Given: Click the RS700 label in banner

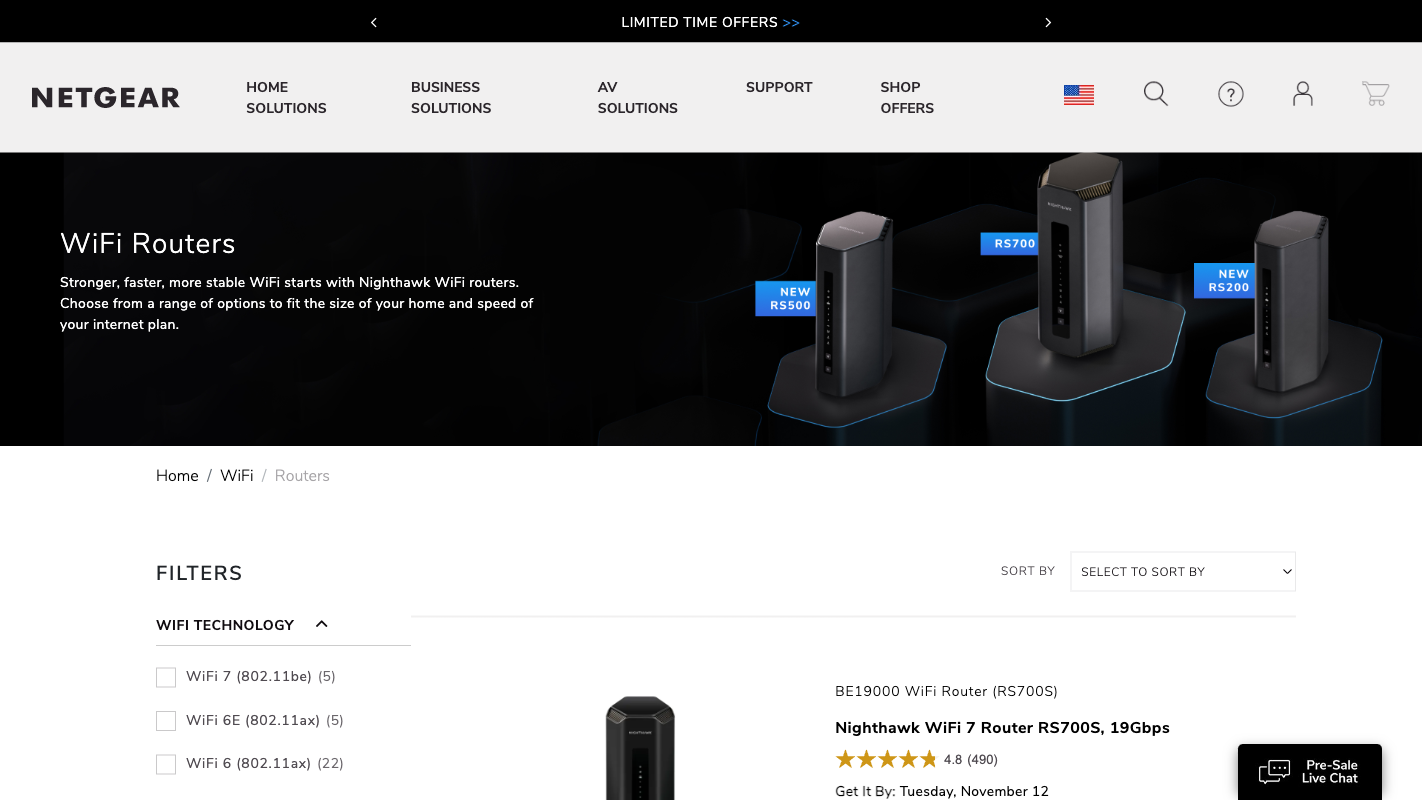Looking at the screenshot, I should tap(1010, 244).
